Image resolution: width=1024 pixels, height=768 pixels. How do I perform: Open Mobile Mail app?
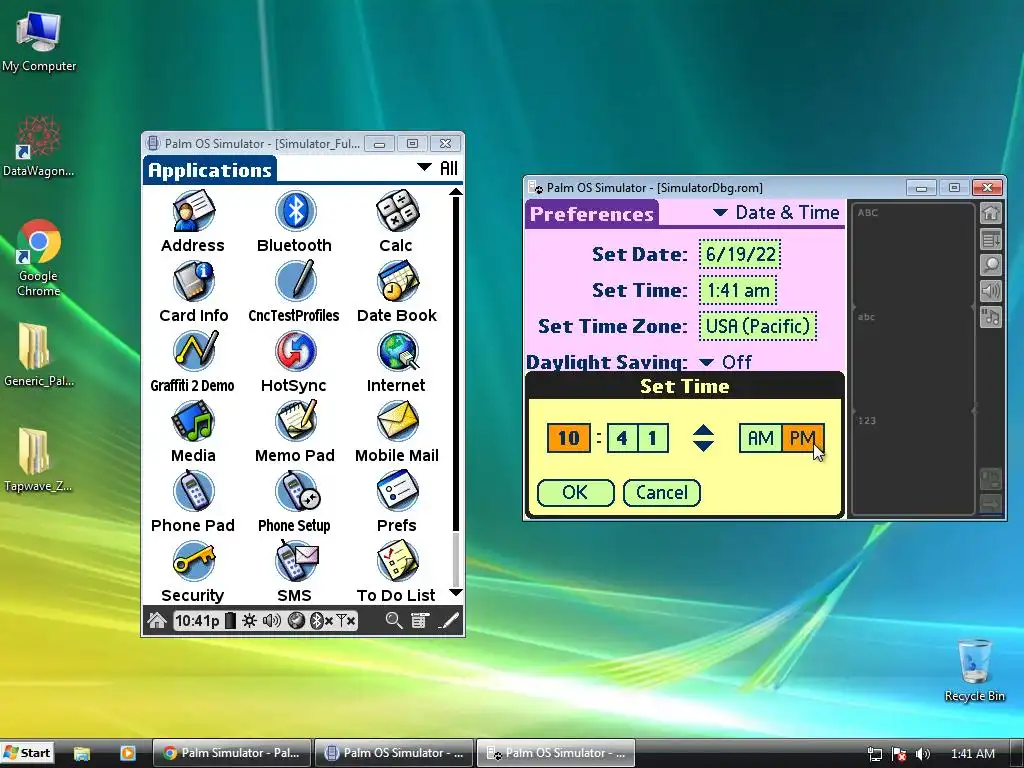396,431
